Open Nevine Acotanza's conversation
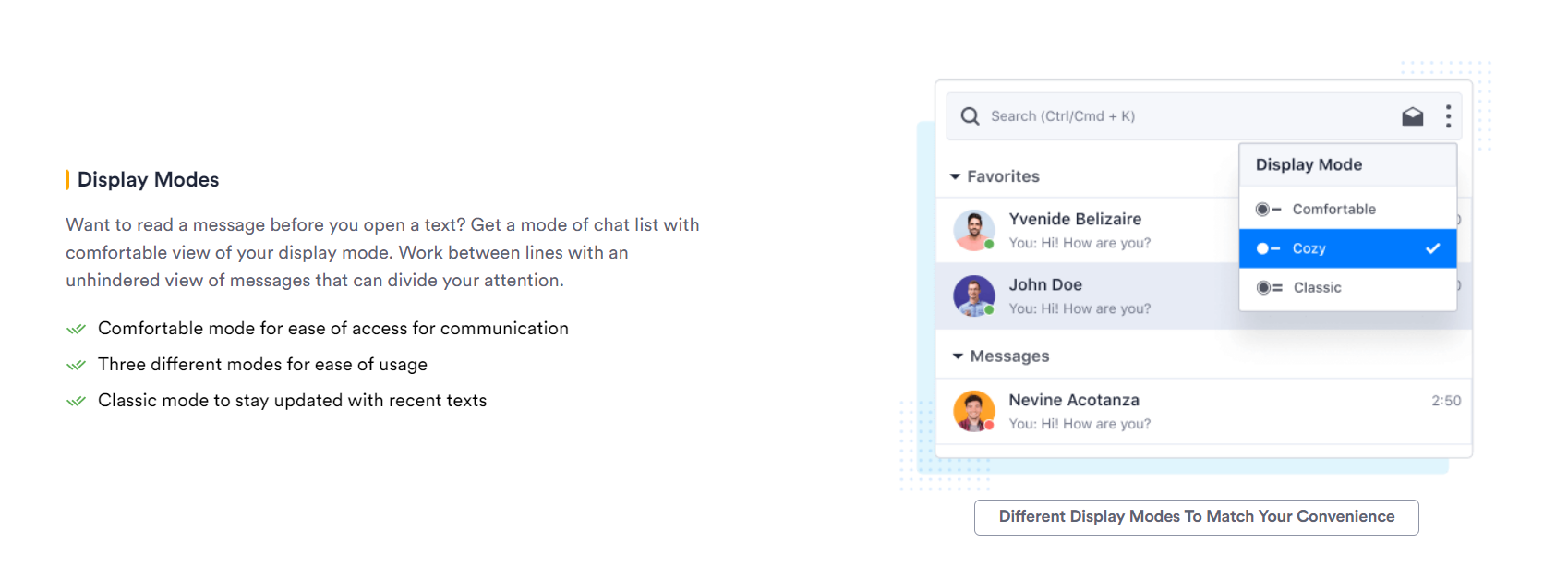The image size is (1568, 579). click(x=1204, y=412)
